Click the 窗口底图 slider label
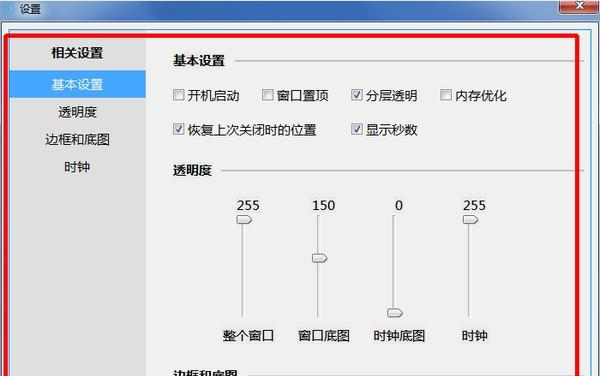Screen dimensions: 600x376 click(x=324, y=336)
